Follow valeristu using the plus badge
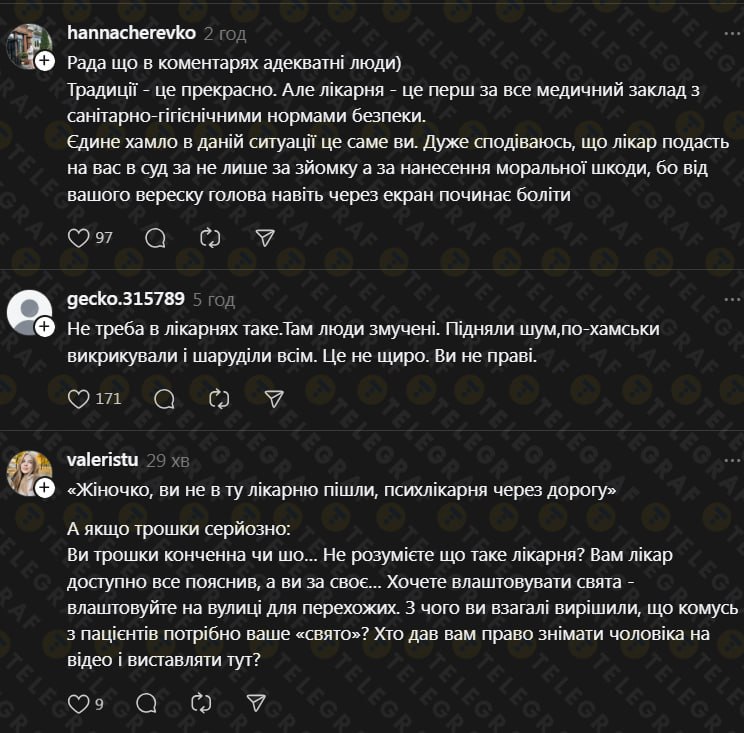Image resolution: width=744 pixels, height=733 pixels. point(45,488)
